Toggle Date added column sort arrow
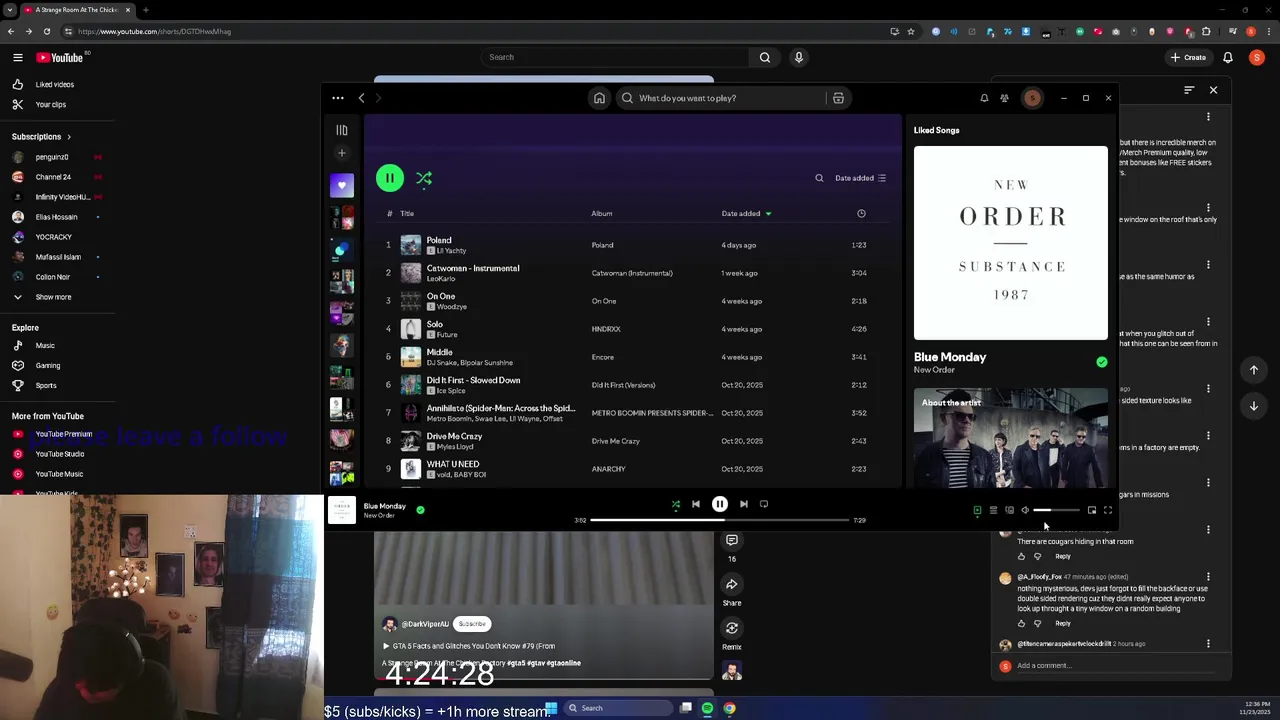This screenshot has height=720, width=1280. click(768, 213)
